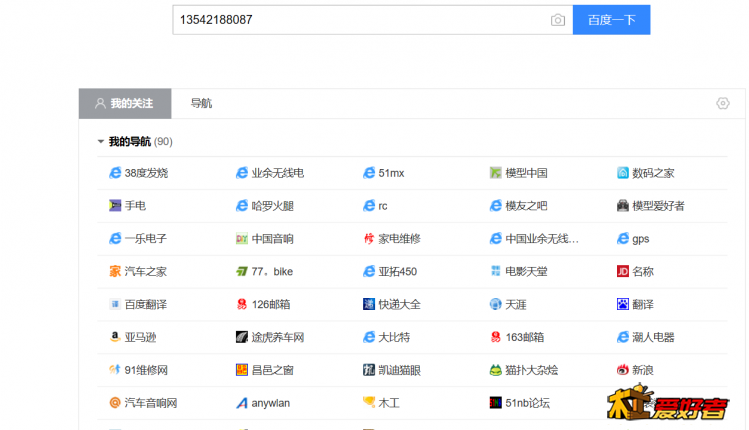Click the 模型爱好者 icon
Screen dimensions: 749x430
click(623, 206)
